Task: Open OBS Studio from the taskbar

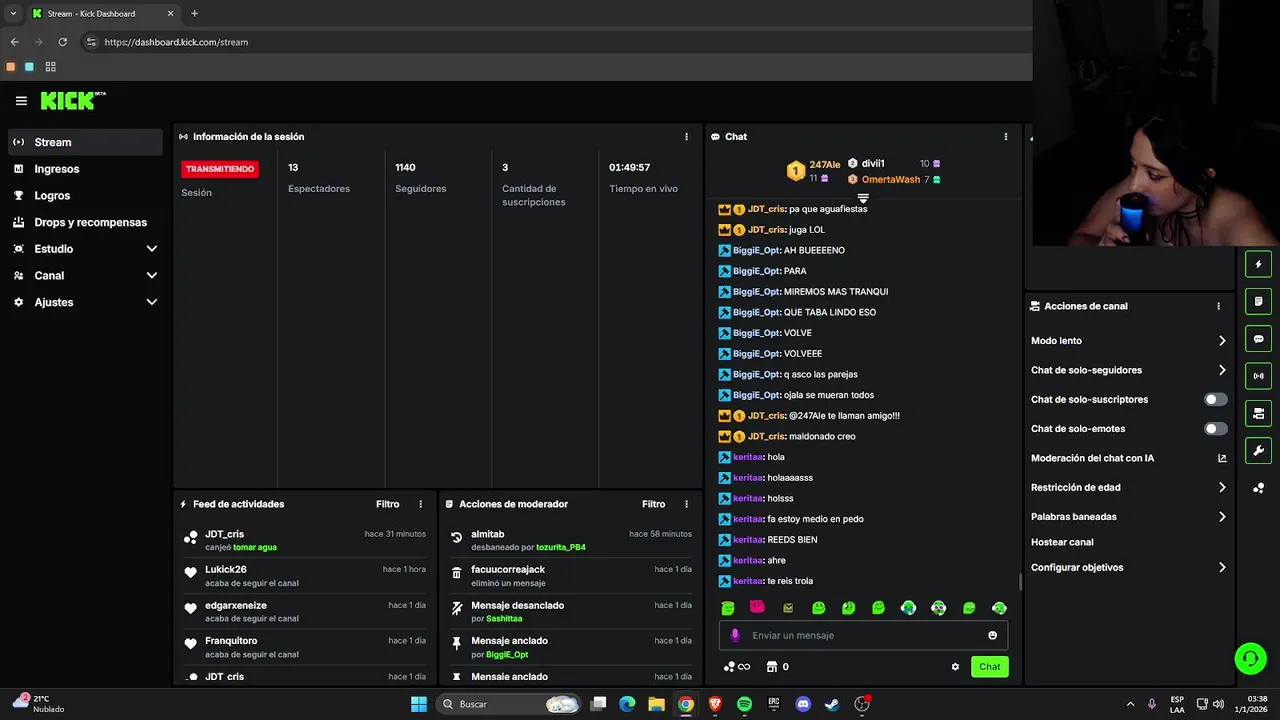Action: tap(862, 704)
